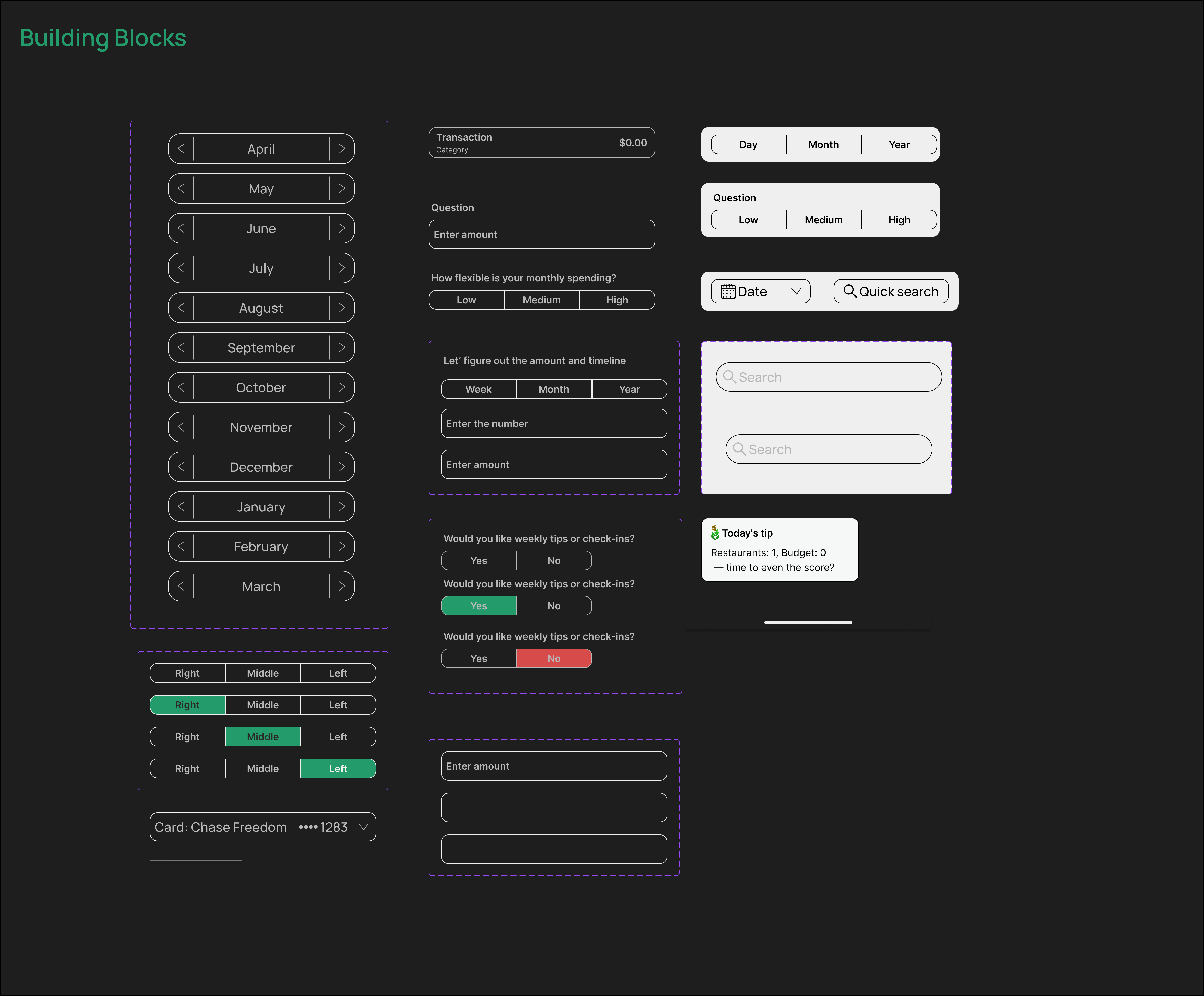Click the left arrow on the October stepper
This screenshot has height=996, width=1204.
click(x=181, y=387)
